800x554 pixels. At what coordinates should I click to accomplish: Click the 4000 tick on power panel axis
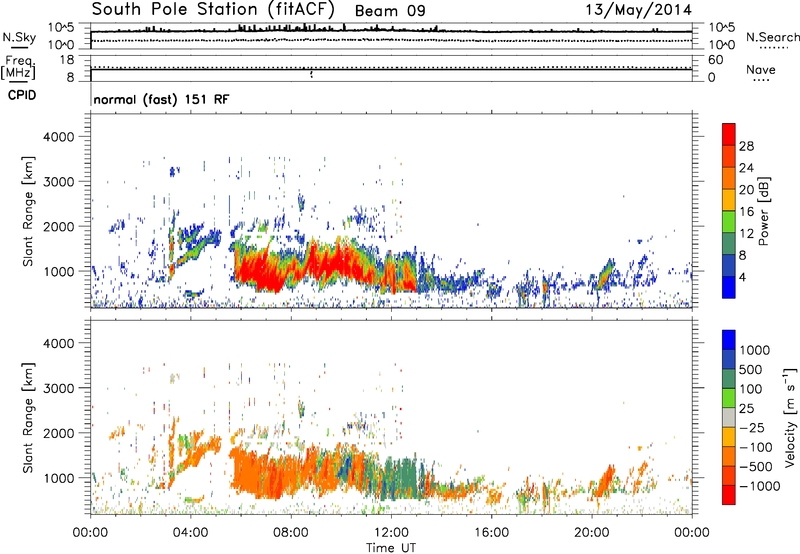pos(58,137)
